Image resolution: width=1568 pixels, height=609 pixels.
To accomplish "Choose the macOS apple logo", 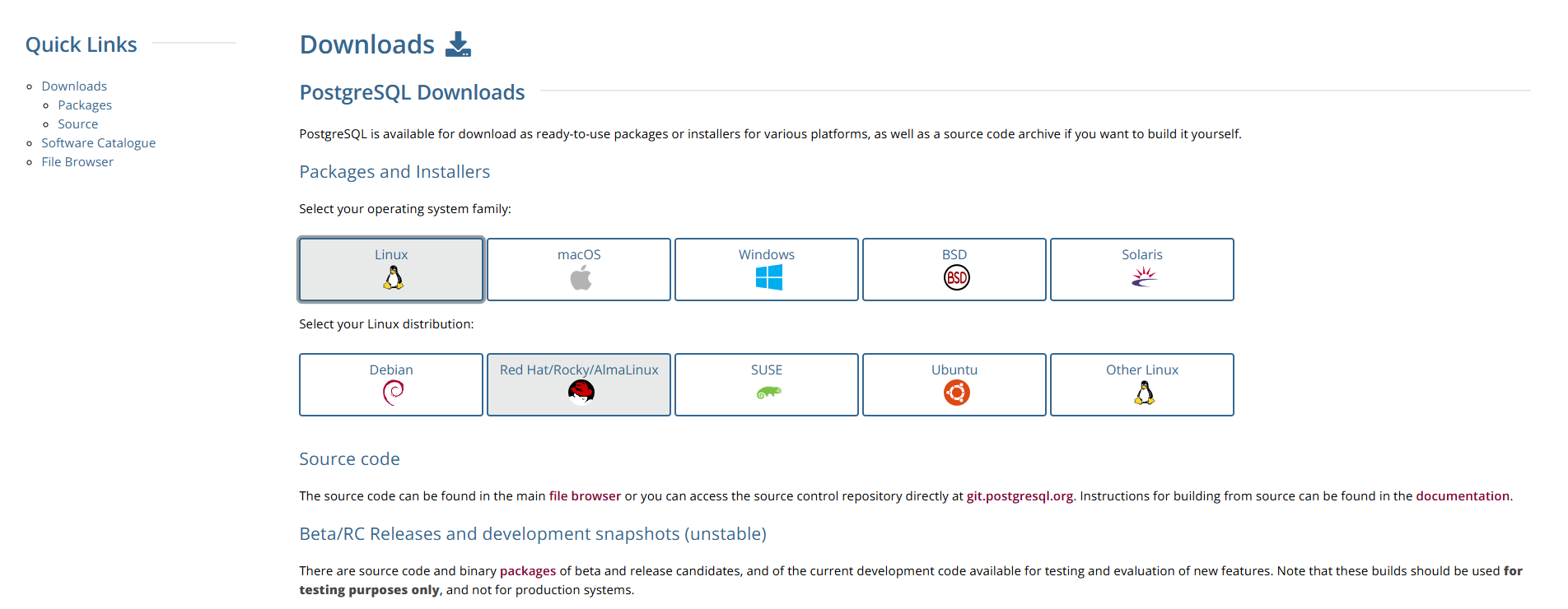I will click(x=581, y=278).
